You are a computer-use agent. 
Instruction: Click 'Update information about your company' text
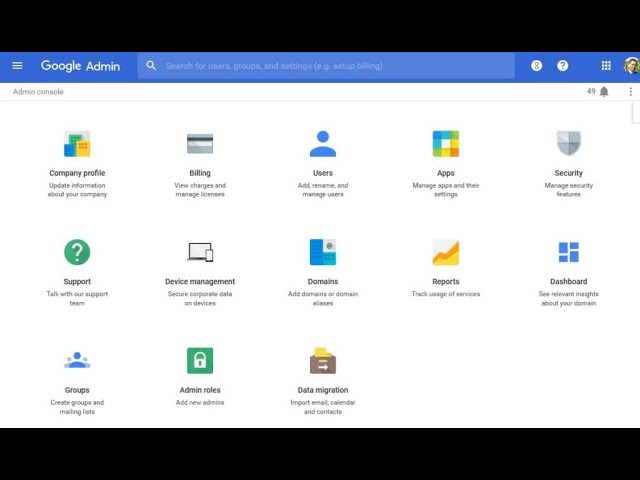(77, 190)
